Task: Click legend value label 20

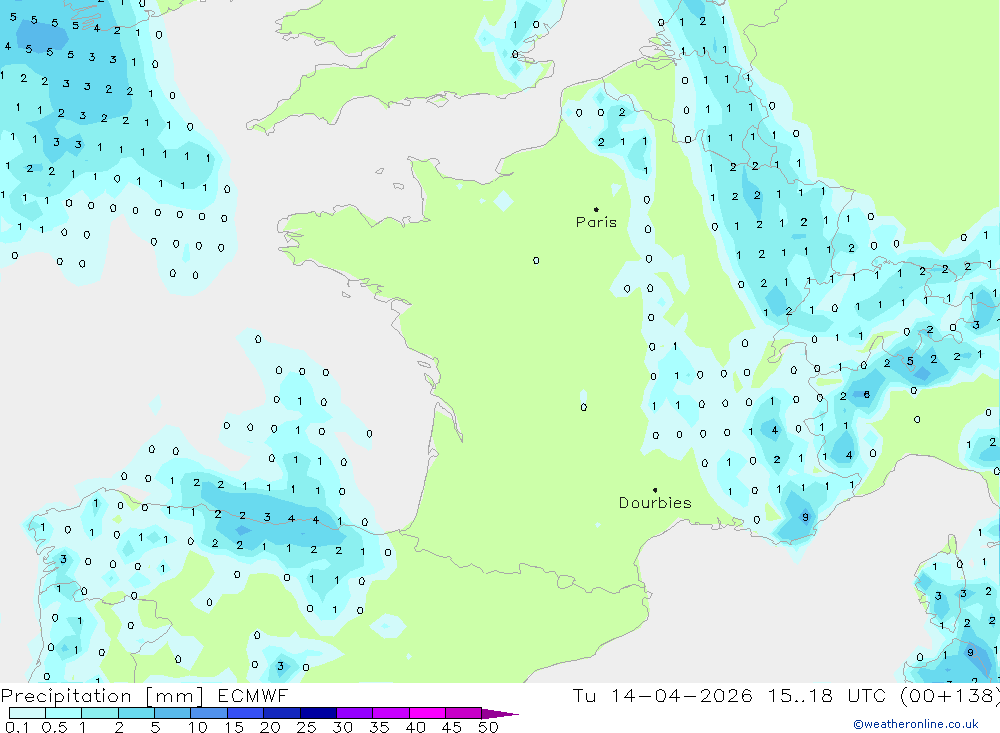Action: pyautogui.click(x=270, y=727)
